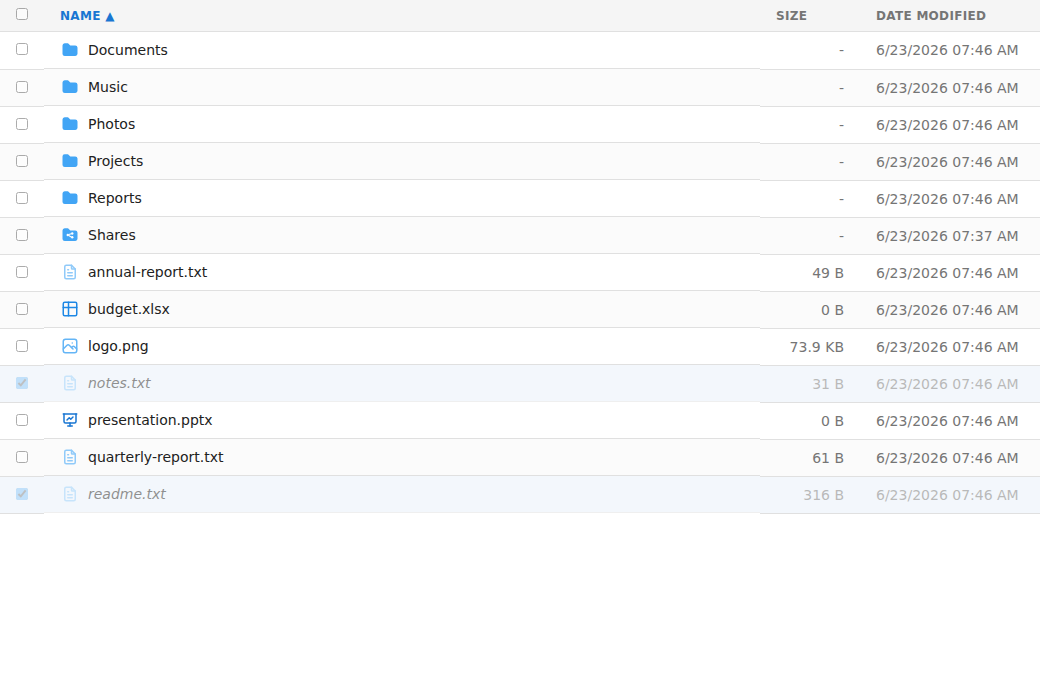Check the Documents row checkbox
The image size is (1040, 691).
pyautogui.click(x=22, y=49)
